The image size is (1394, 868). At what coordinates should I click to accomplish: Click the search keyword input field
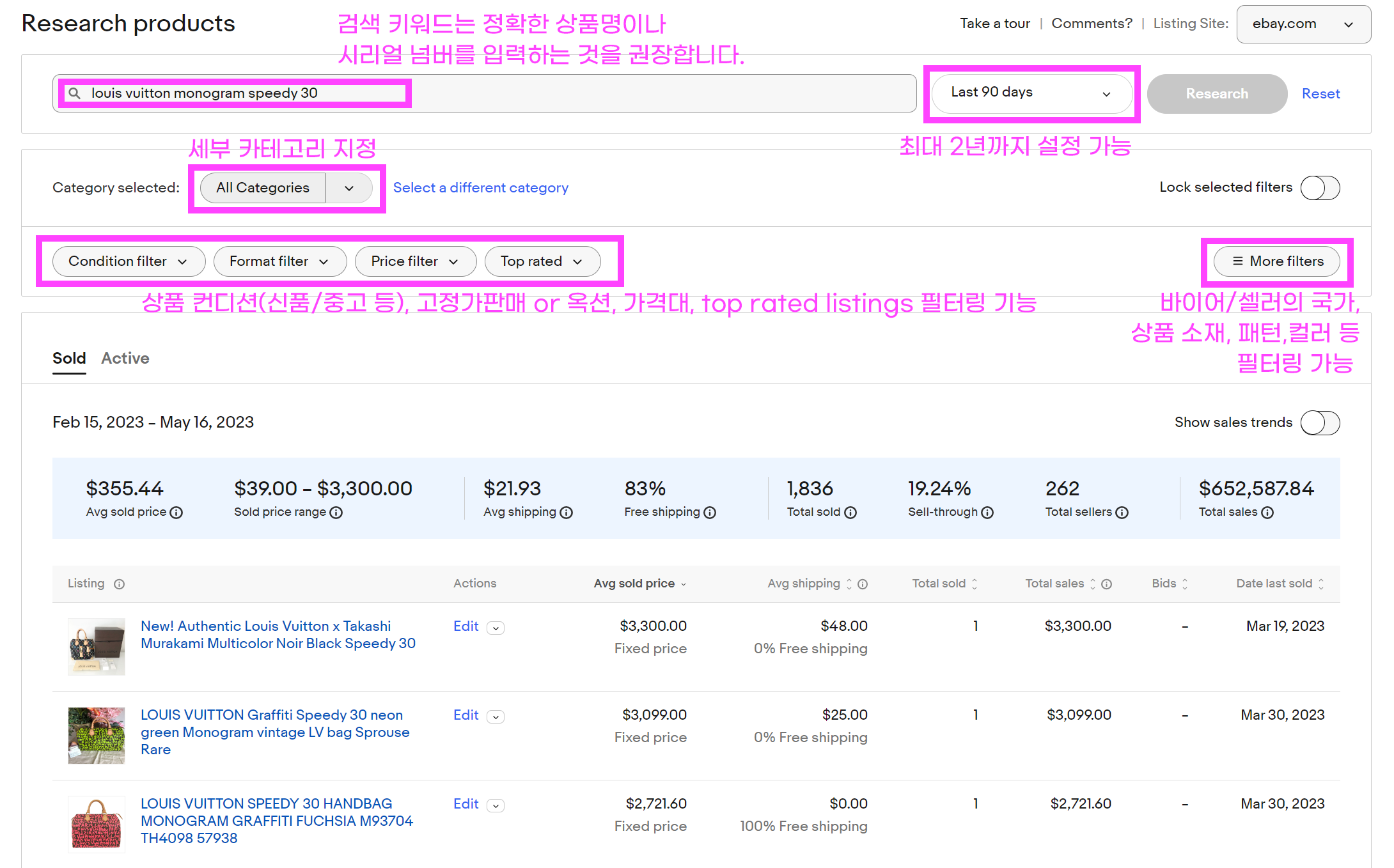tap(485, 93)
